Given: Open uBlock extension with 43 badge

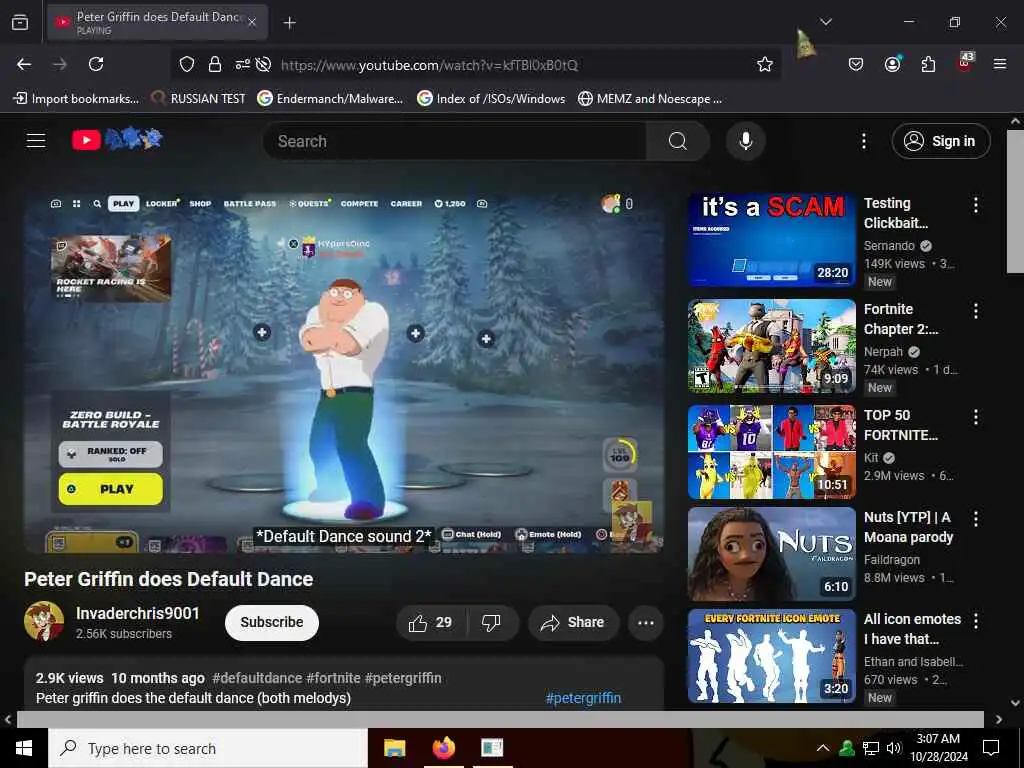Looking at the screenshot, I should click(x=965, y=63).
